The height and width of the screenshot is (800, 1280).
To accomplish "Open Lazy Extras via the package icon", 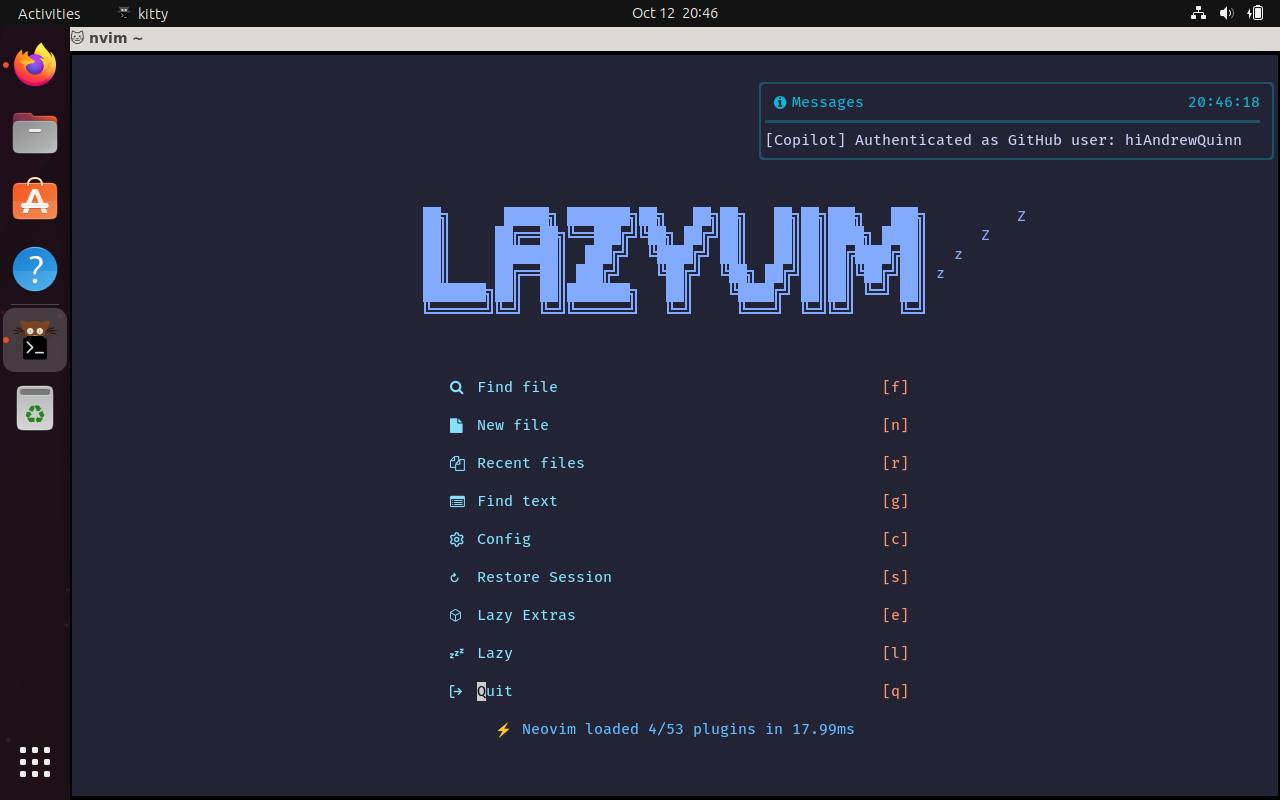I will tap(457, 615).
